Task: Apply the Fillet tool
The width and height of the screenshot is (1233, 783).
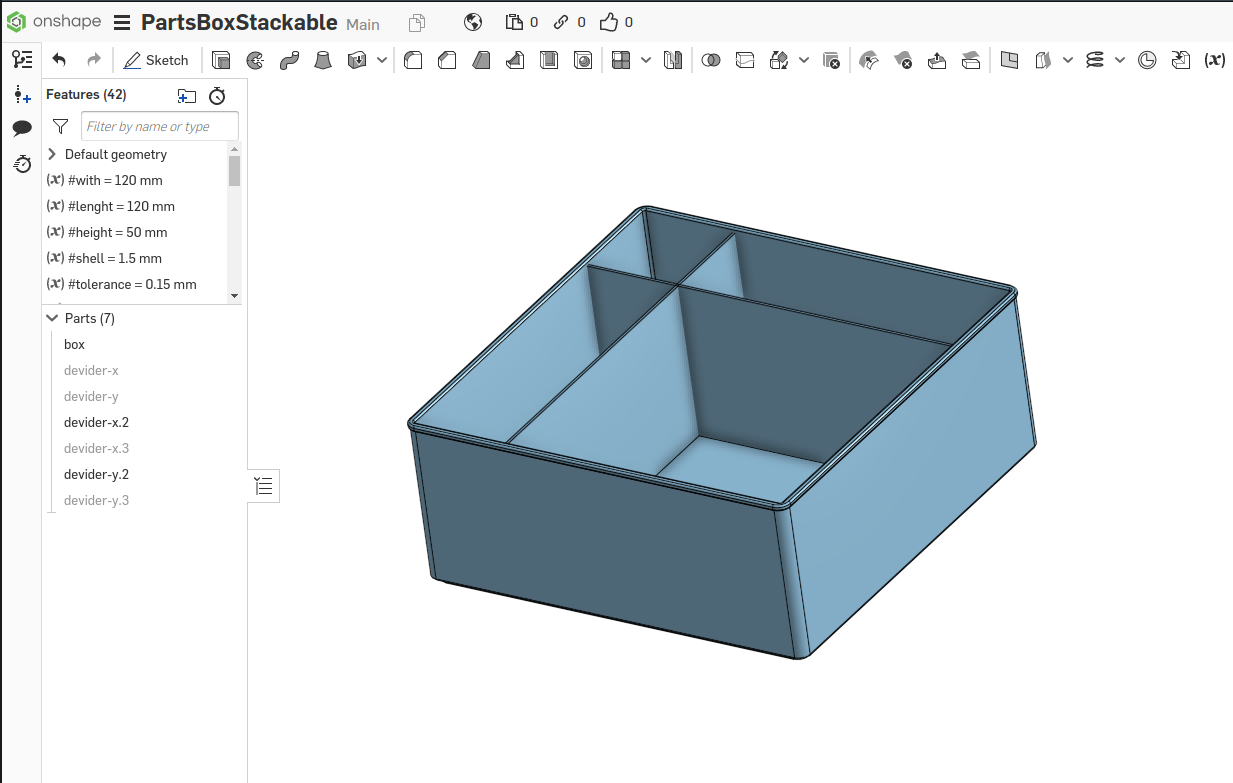Action: pos(412,60)
